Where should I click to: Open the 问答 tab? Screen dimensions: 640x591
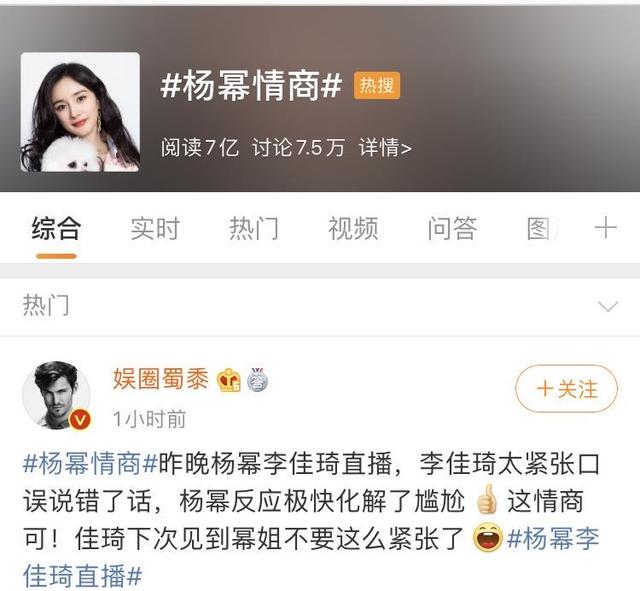point(452,228)
